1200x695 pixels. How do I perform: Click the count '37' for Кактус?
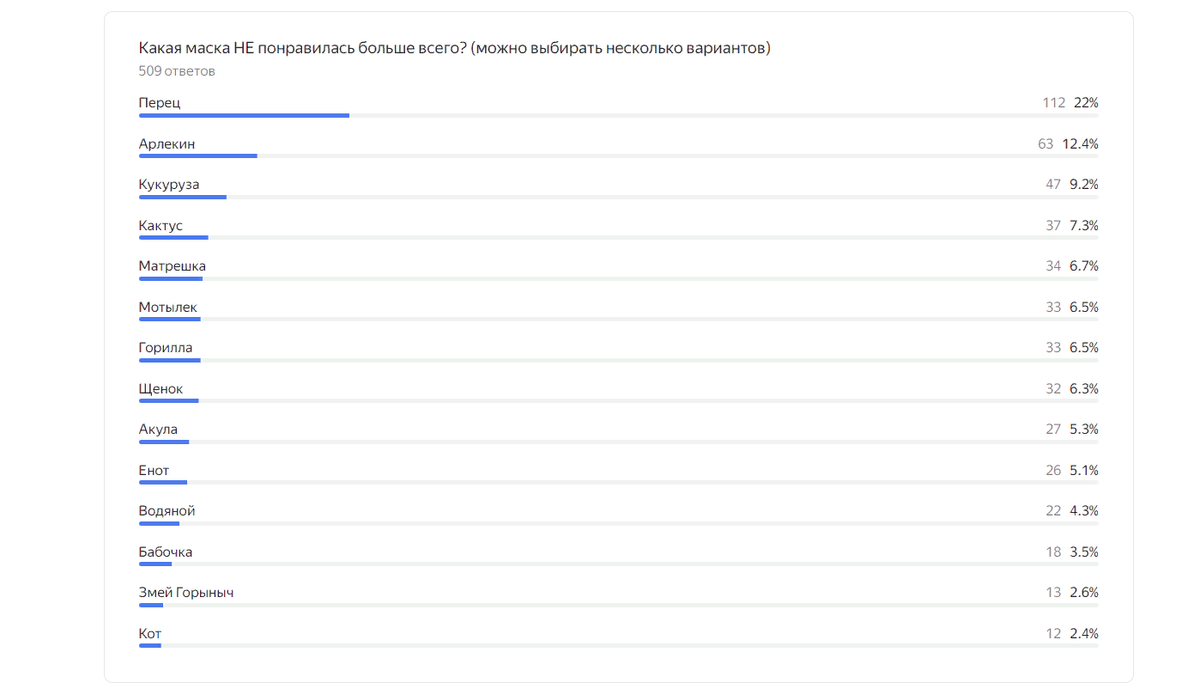point(1053,226)
